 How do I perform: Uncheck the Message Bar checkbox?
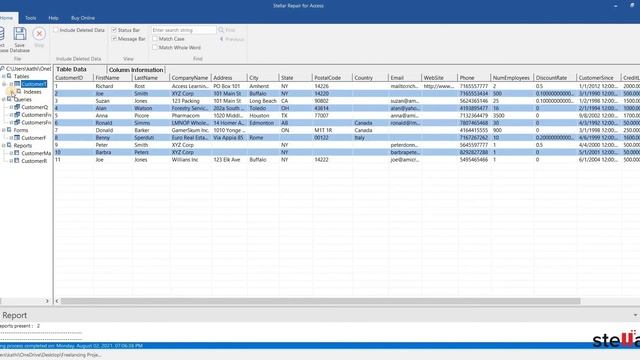pos(114,39)
